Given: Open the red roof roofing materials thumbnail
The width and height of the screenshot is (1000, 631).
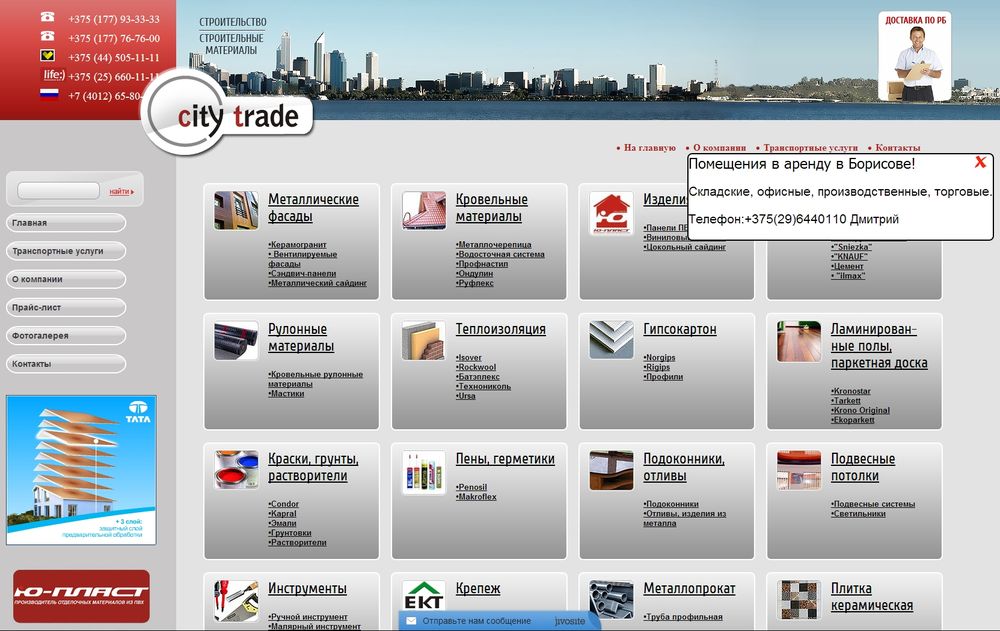Looking at the screenshot, I should pos(424,211).
